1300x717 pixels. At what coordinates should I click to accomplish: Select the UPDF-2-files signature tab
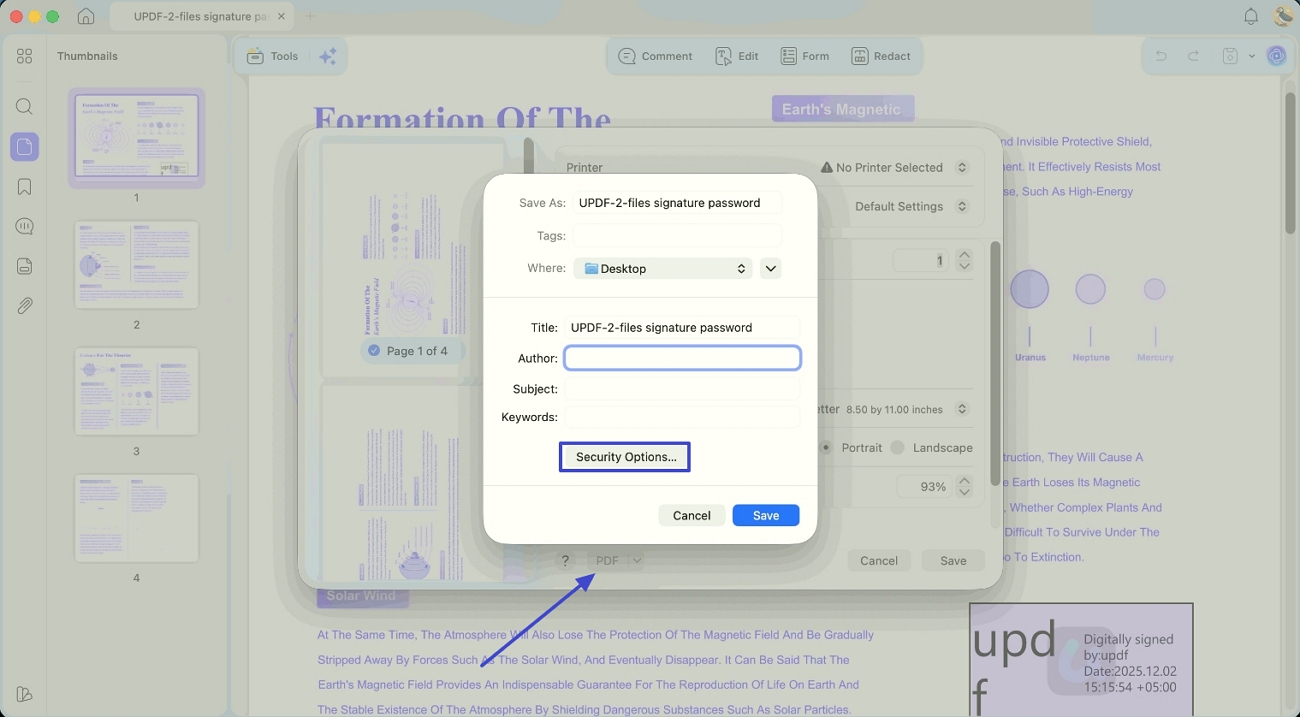pos(200,16)
